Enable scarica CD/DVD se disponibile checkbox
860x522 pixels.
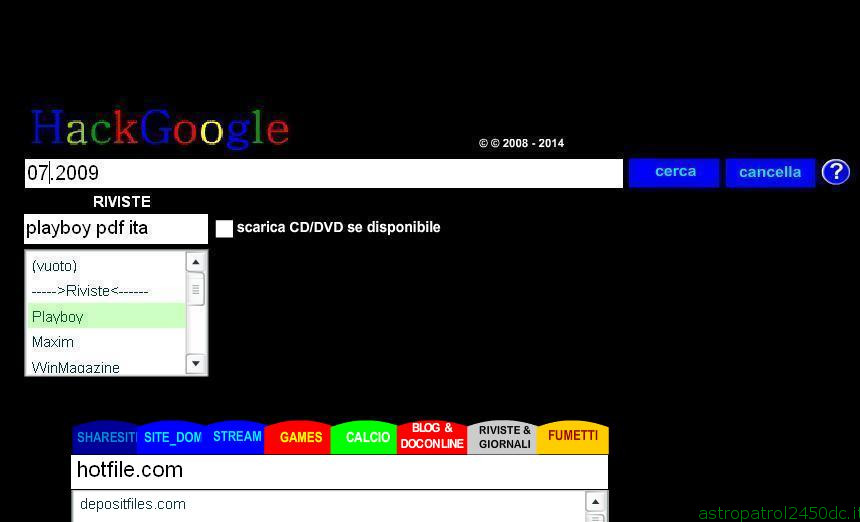(224, 229)
